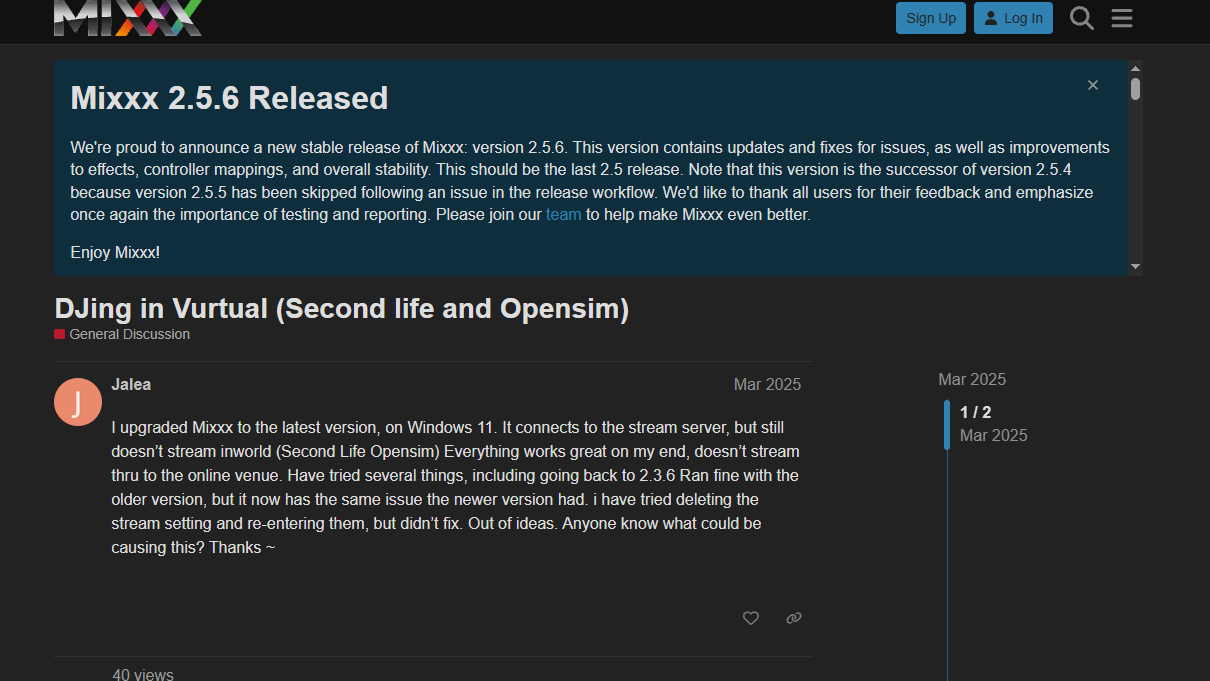Image resolution: width=1210 pixels, height=681 pixels.
Task: Copy link to Jalea's post
Action: click(794, 618)
